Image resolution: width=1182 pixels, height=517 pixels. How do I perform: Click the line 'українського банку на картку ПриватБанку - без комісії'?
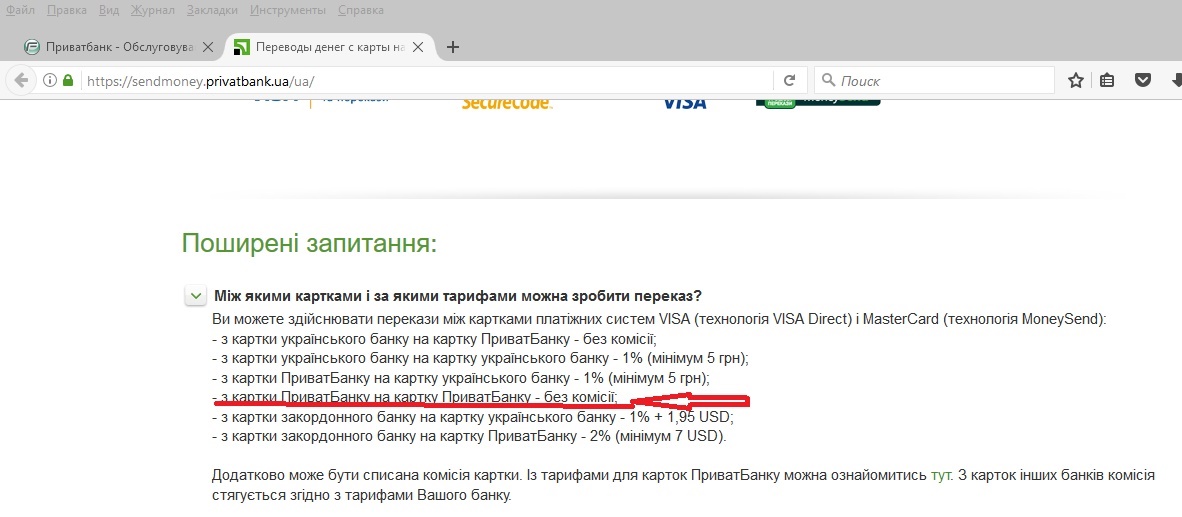435,339
